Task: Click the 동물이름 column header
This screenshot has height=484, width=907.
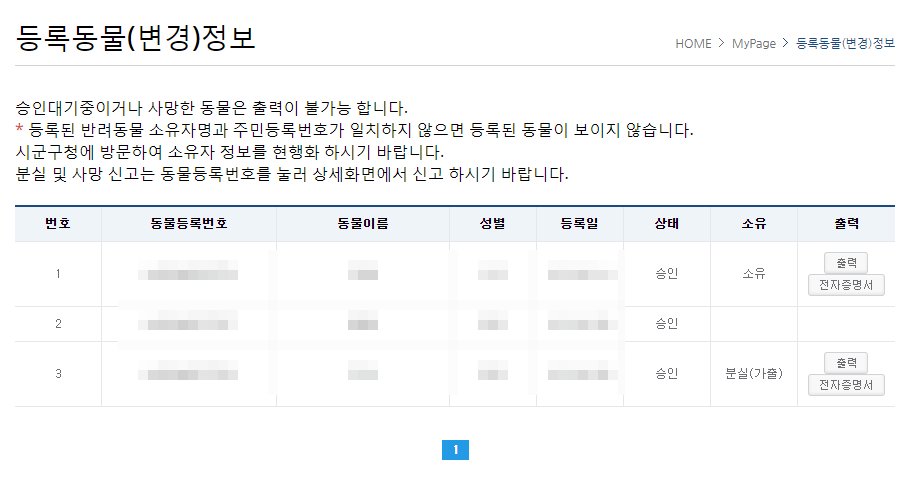Action: [363, 224]
